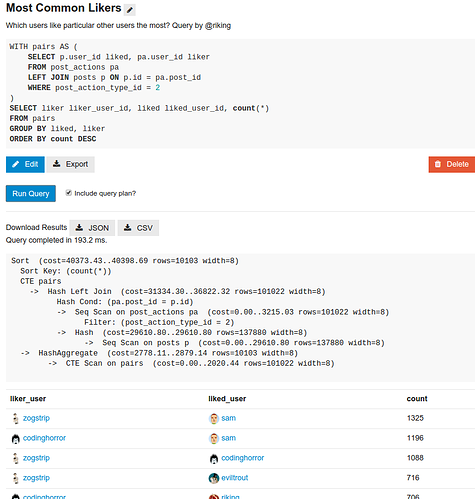Click the liker_user column header
Image resolution: width=475 pixels, height=499 pixels.
click(x=28, y=399)
